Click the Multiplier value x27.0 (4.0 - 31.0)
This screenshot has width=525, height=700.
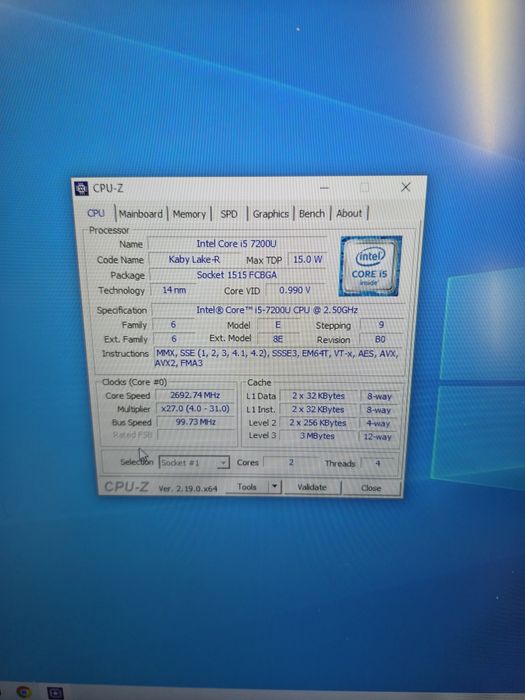pyautogui.click(x=195, y=408)
